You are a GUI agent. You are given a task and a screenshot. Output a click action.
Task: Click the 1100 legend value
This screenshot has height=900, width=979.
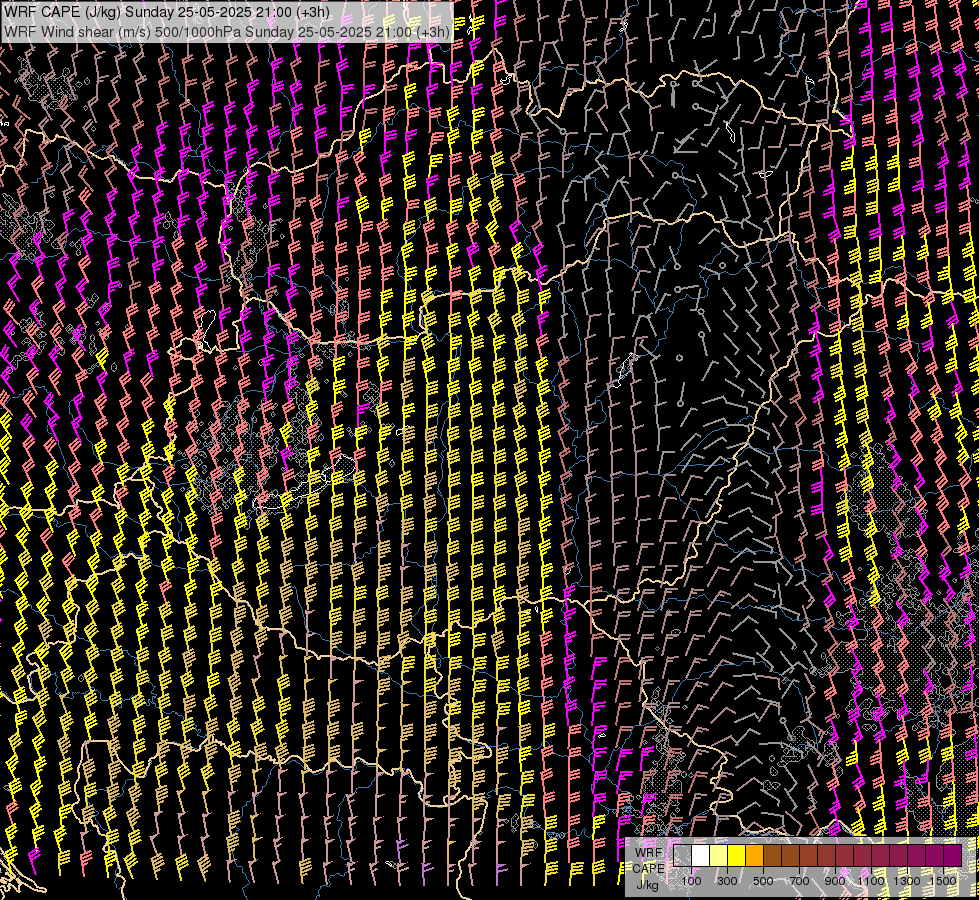(x=870, y=881)
